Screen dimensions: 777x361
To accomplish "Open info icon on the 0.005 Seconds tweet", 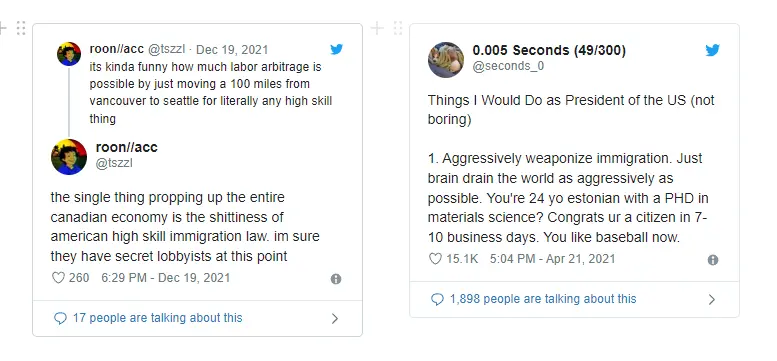I will [713, 260].
